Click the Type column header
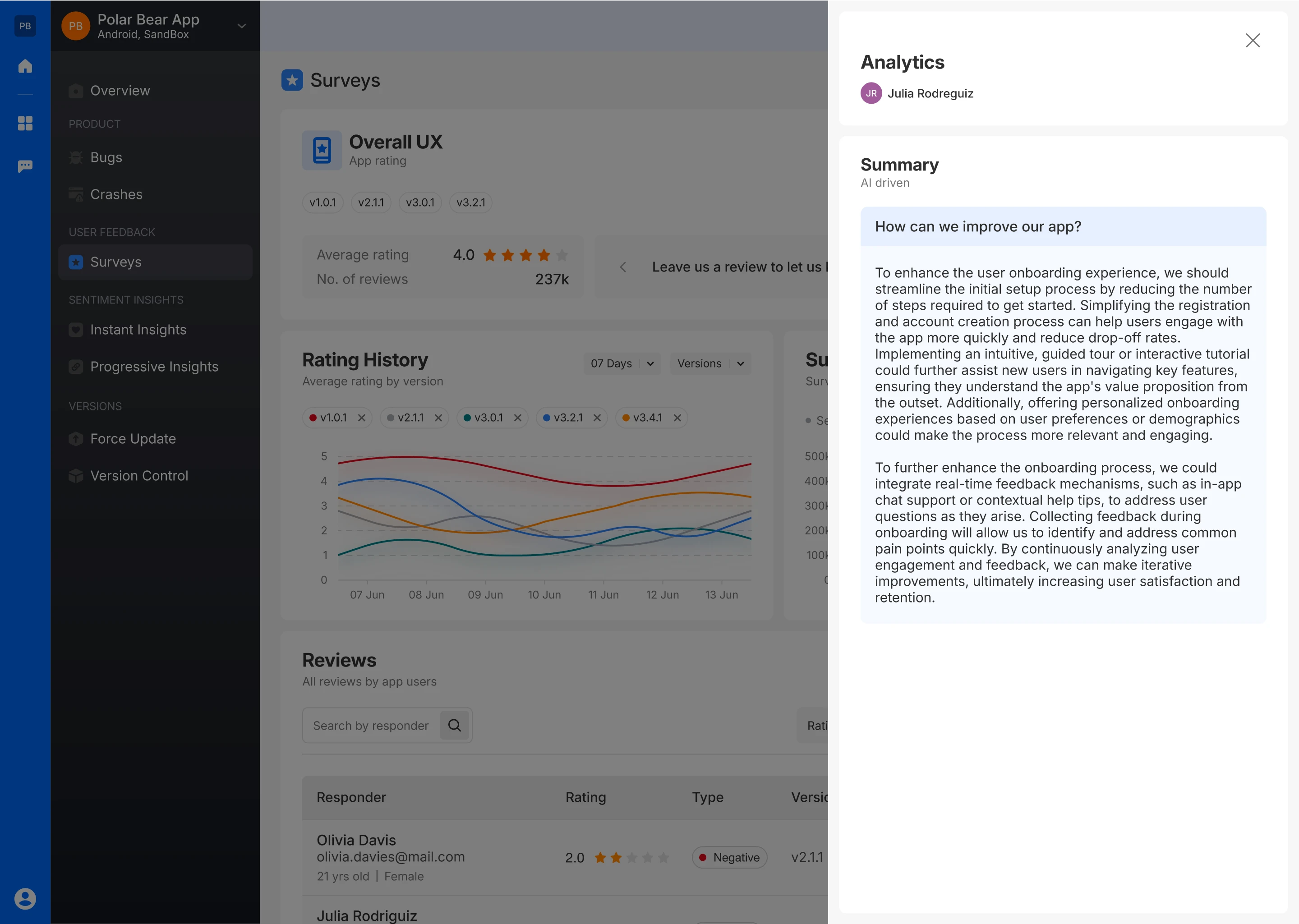 point(707,797)
